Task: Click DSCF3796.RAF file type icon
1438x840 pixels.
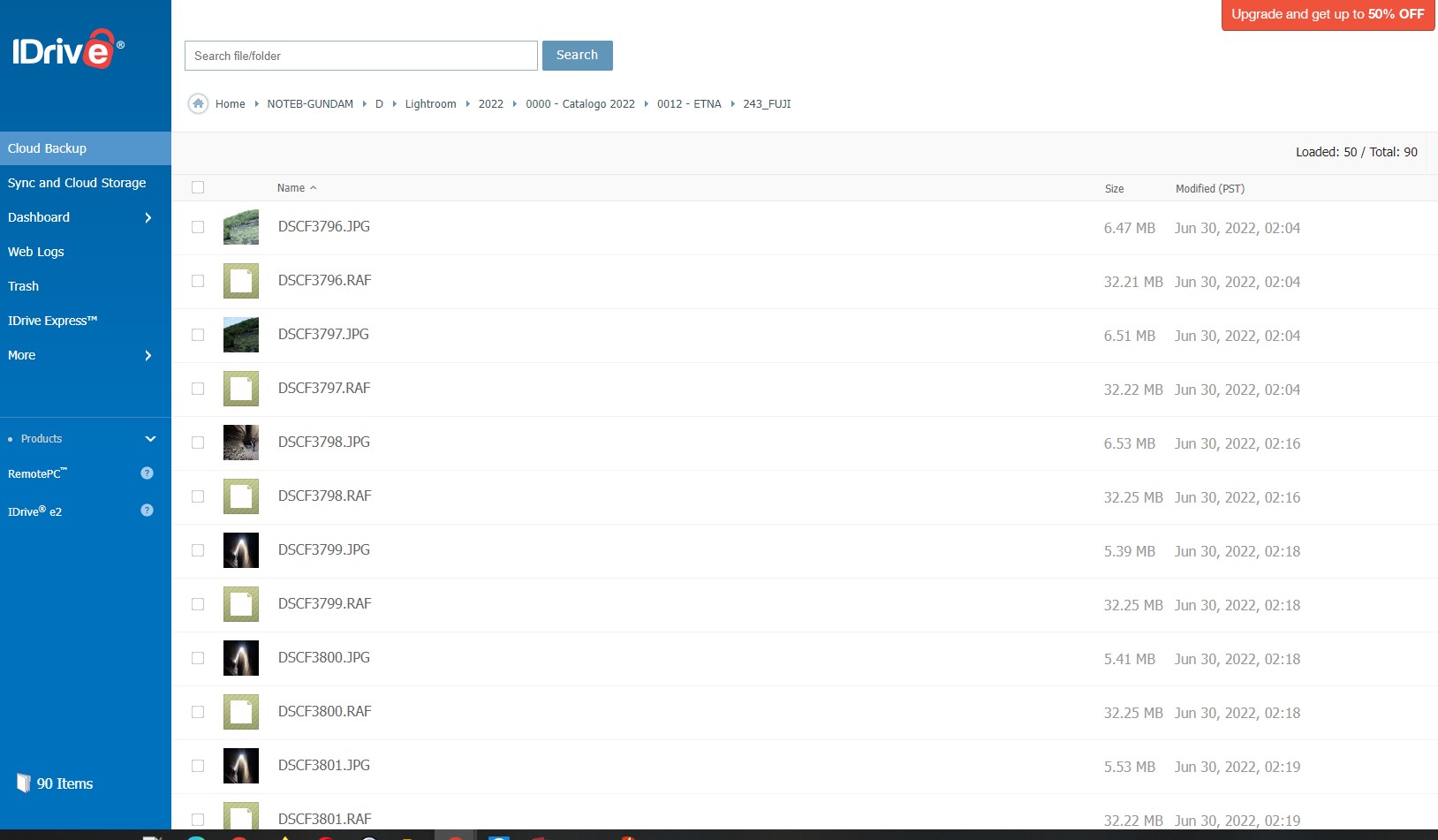Action: [240, 282]
